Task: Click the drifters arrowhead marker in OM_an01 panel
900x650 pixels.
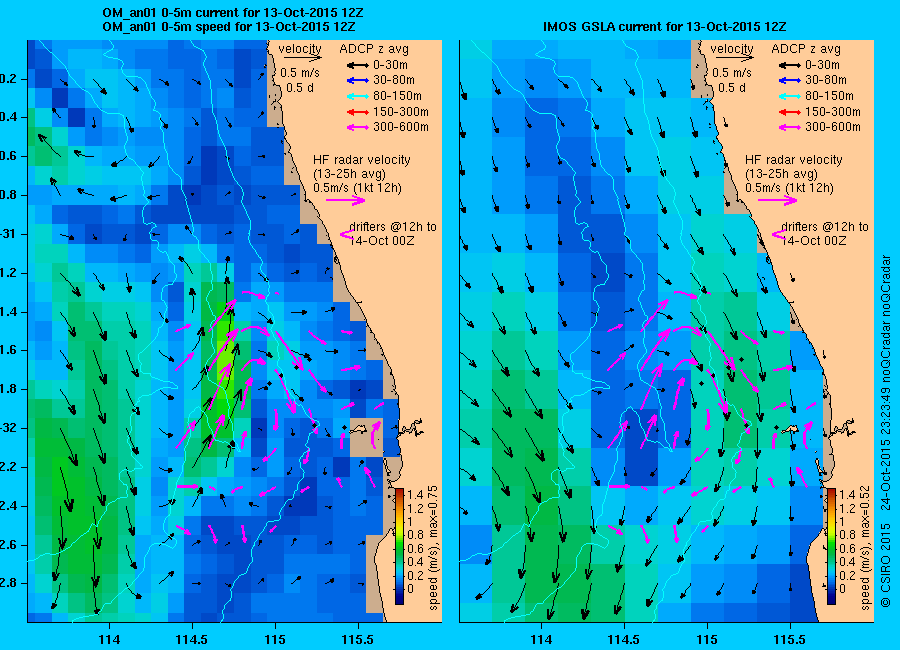Action: point(346,234)
